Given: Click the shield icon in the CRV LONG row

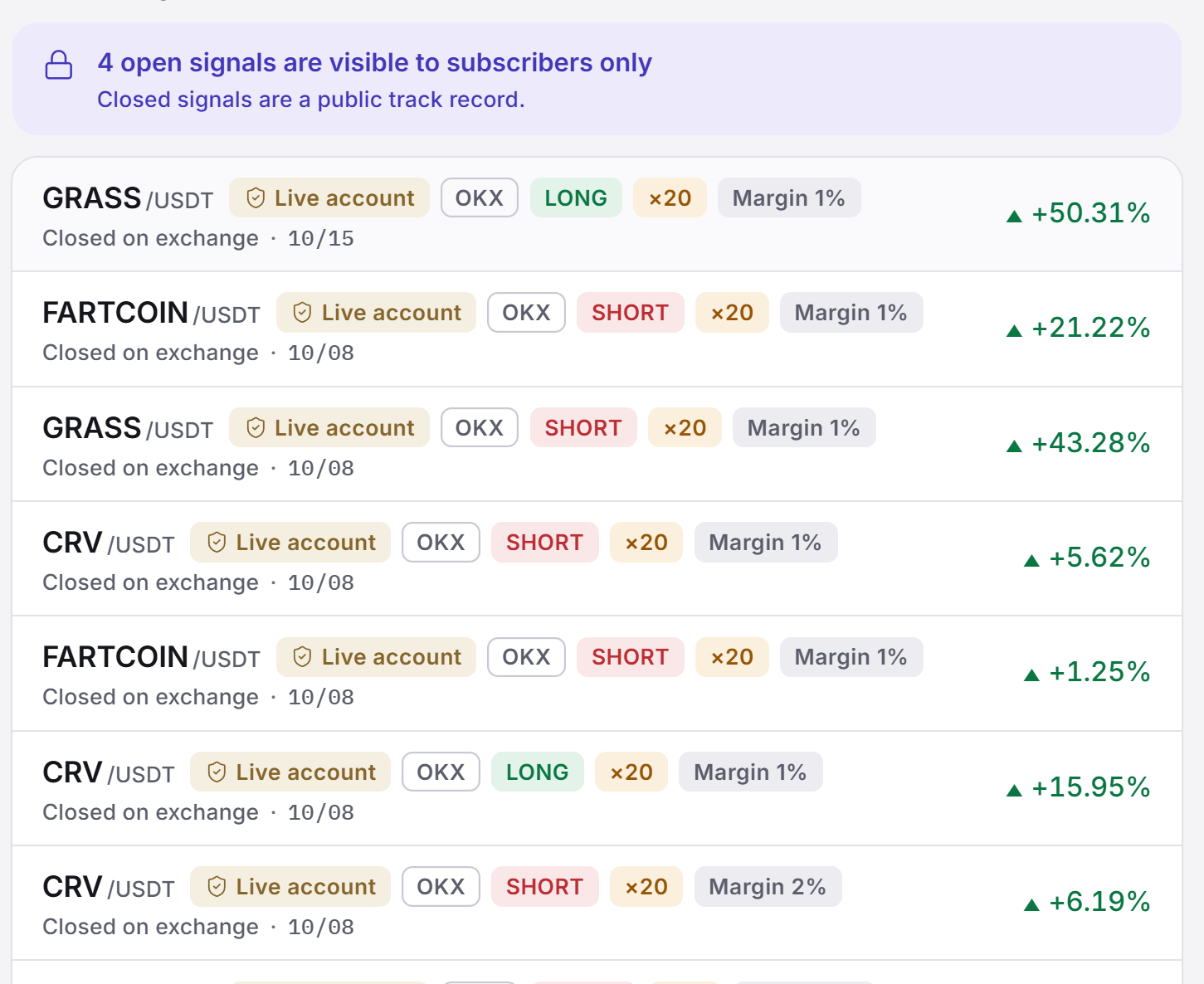Looking at the screenshot, I should tap(217, 772).
